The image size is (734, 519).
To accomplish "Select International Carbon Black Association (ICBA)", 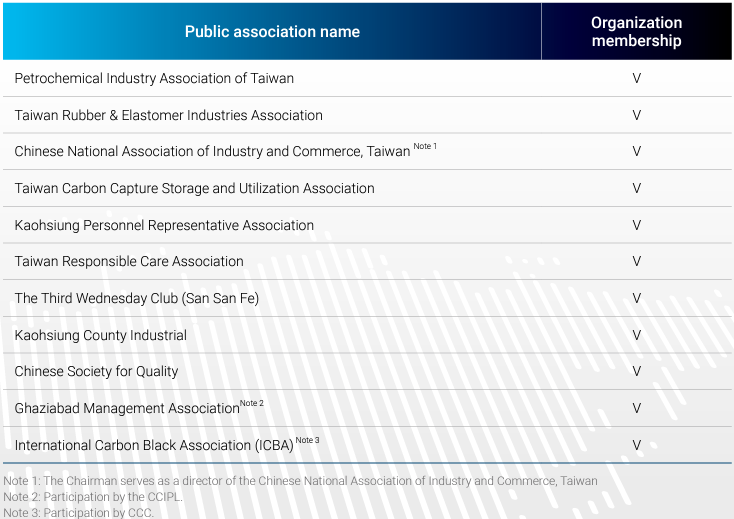I will point(154,445).
